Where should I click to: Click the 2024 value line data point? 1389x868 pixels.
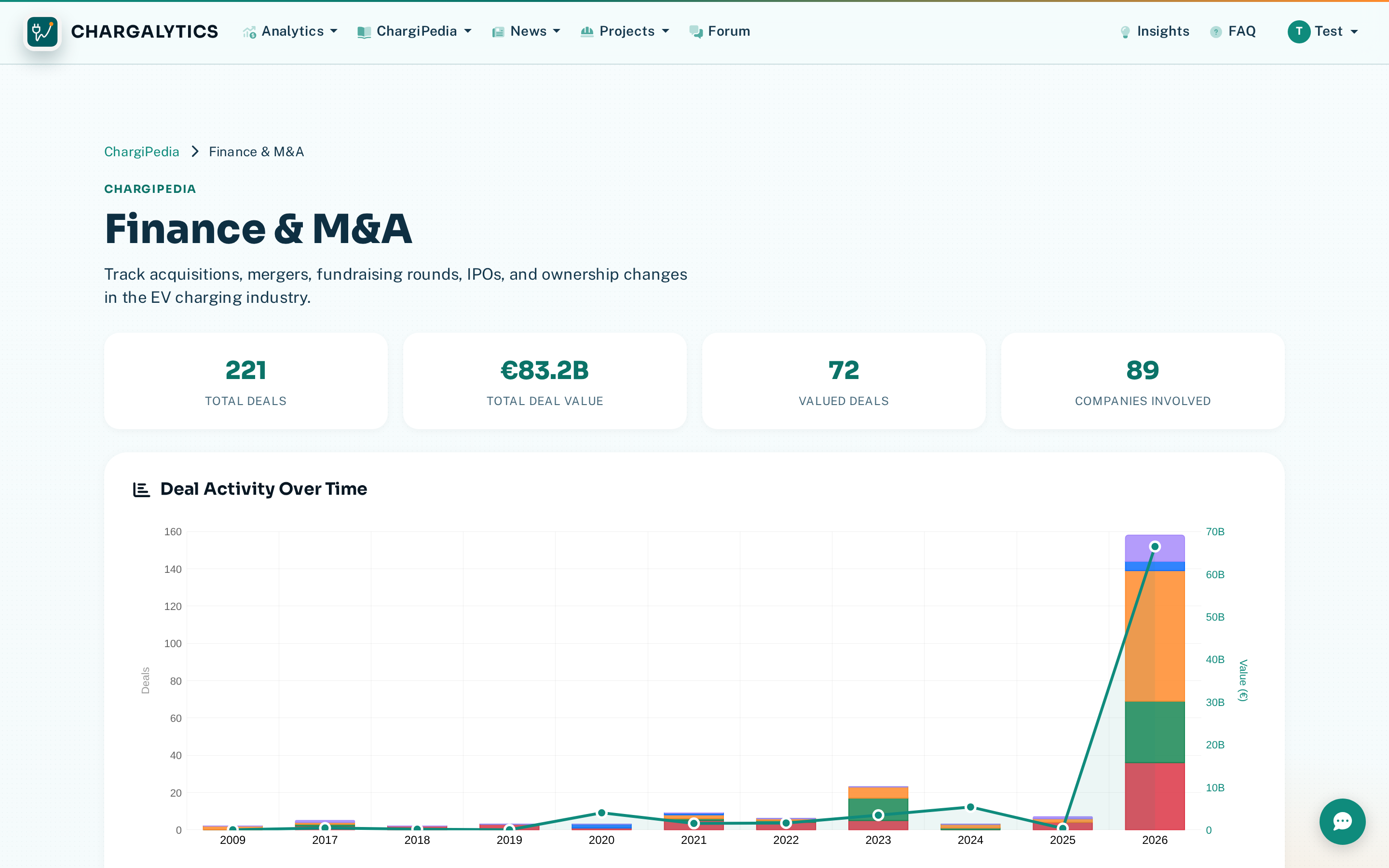pyautogui.click(x=970, y=807)
